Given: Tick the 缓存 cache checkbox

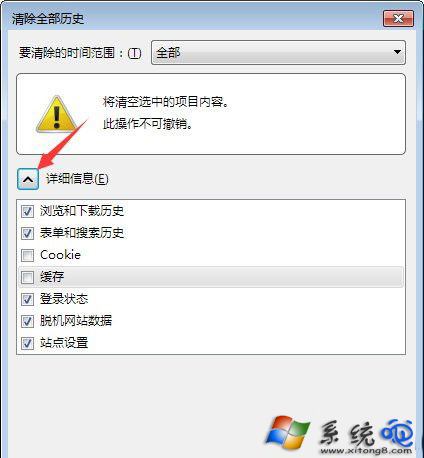Looking at the screenshot, I should pyautogui.click(x=27, y=277).
